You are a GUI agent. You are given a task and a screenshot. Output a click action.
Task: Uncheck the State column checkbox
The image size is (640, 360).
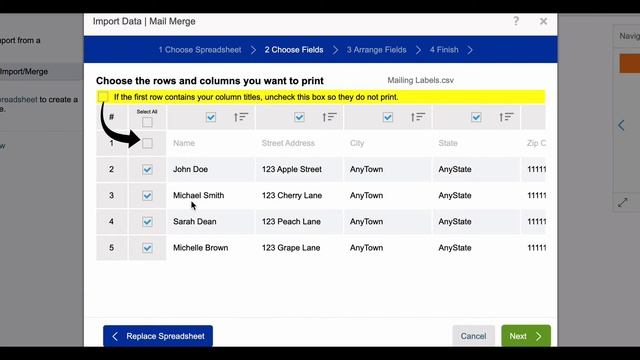click(x=476, y=118)
